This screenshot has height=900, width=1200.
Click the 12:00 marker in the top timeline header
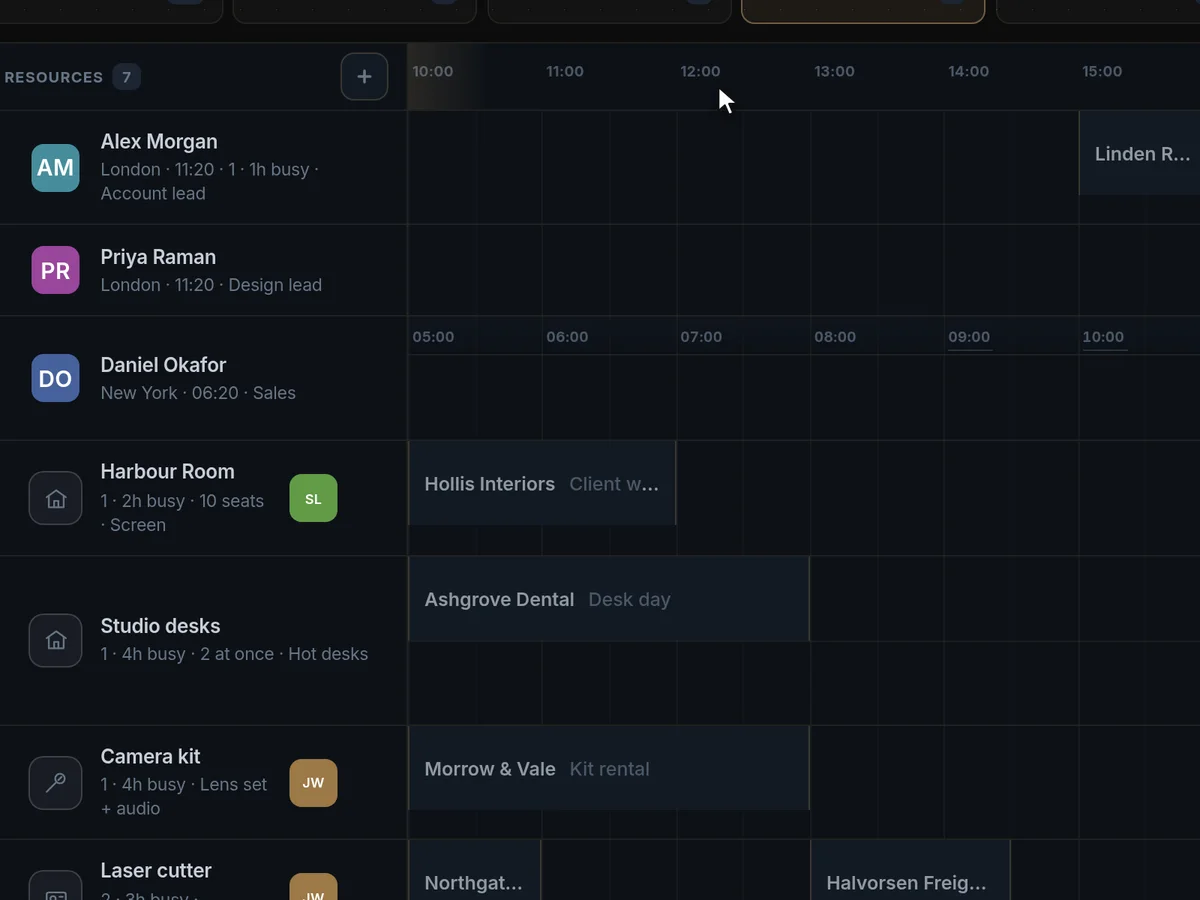pos(700,71)
